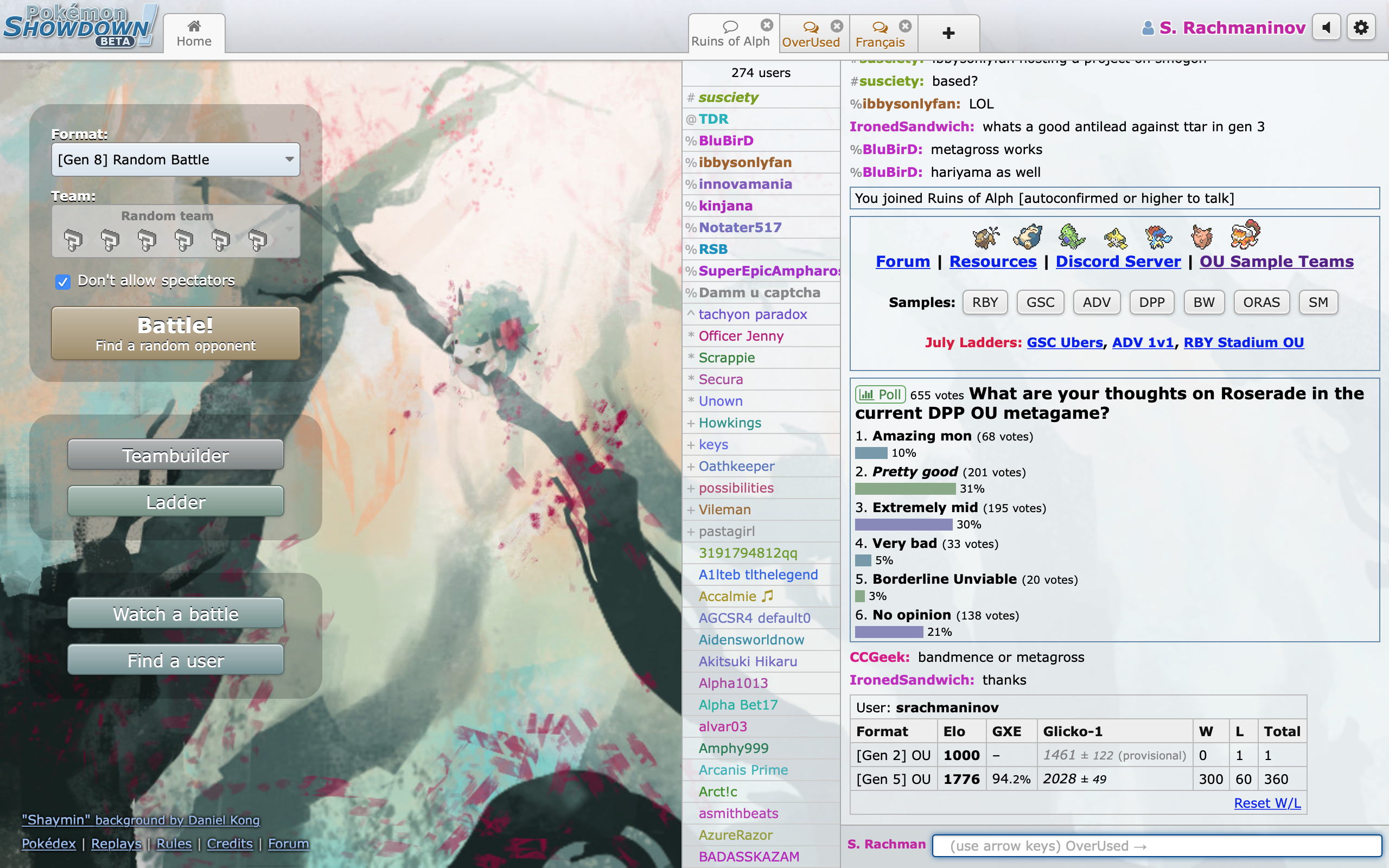
Task: Click user TDR in the user list
Action: pyautogui.click(x=761, y=119)
